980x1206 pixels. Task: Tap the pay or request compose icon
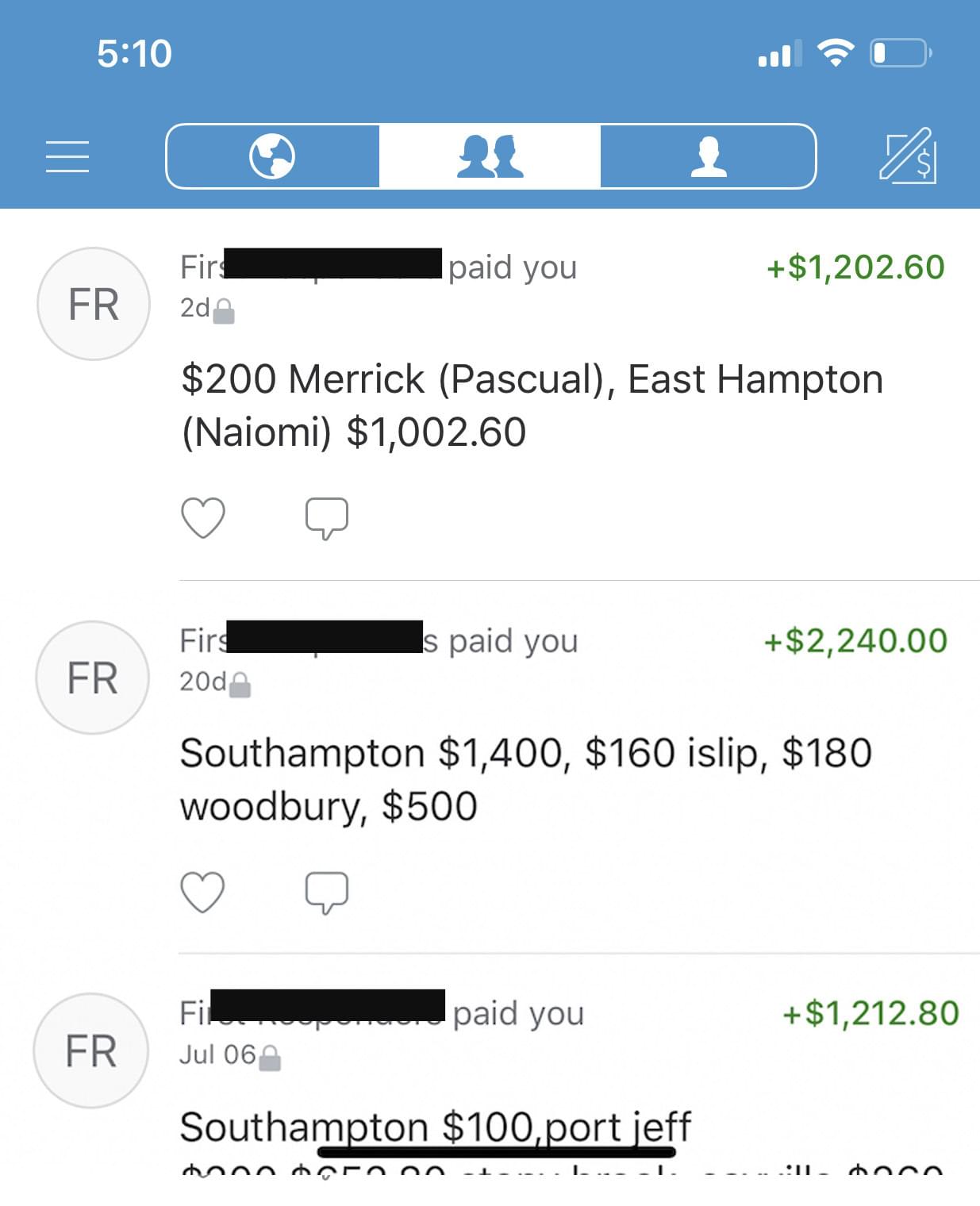click(x=909, y=156)
